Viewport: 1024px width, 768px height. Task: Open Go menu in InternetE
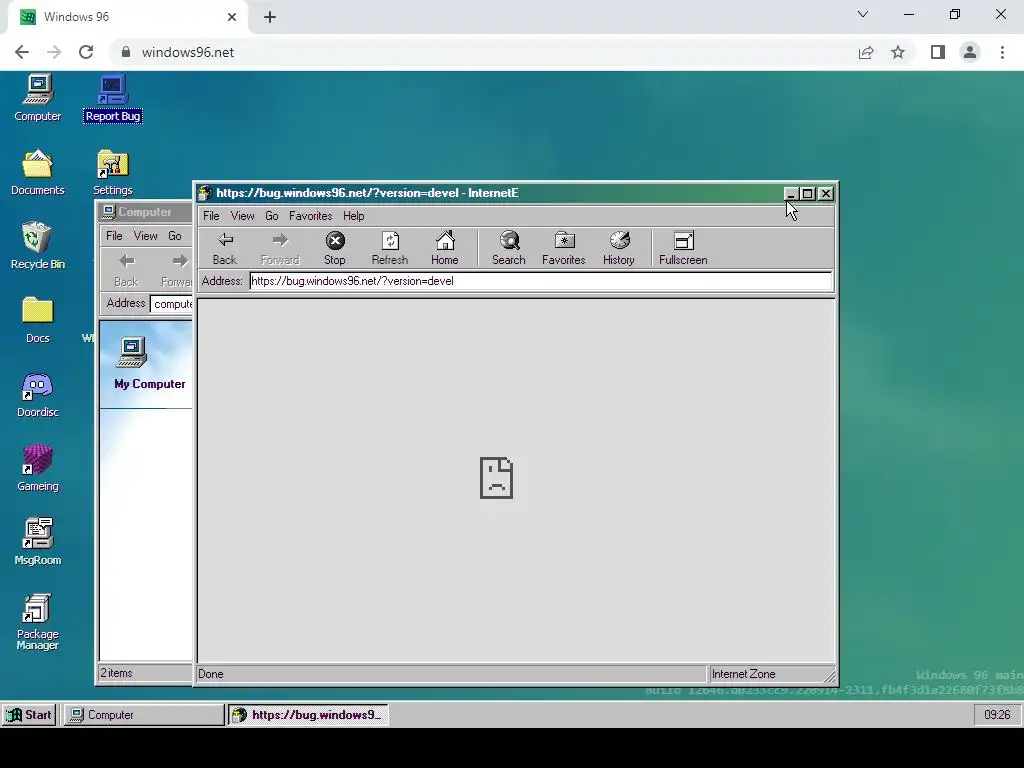point(272,216)
